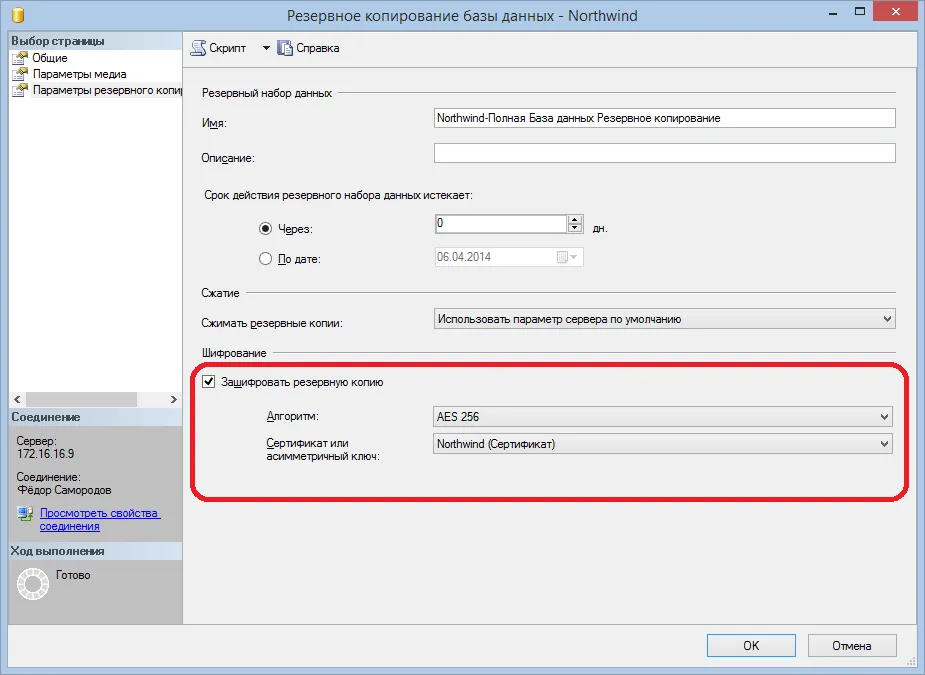Minimize the backup dialog window

tap(833, 13)
